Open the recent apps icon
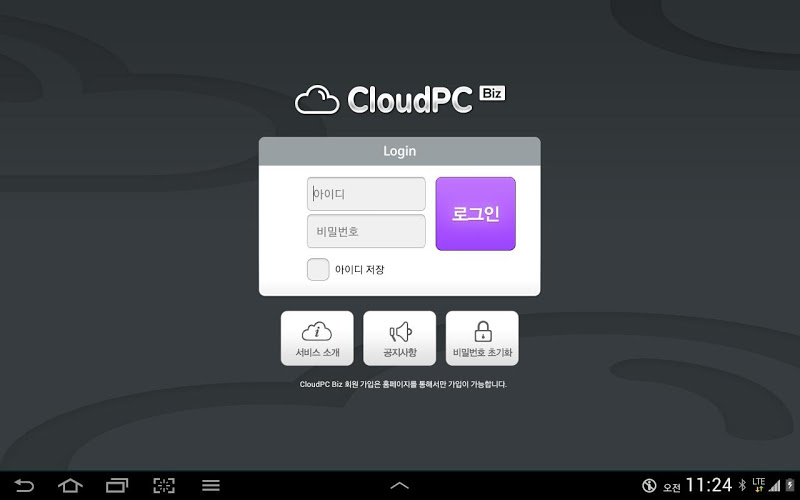800x500 pixels. (117, 485)
